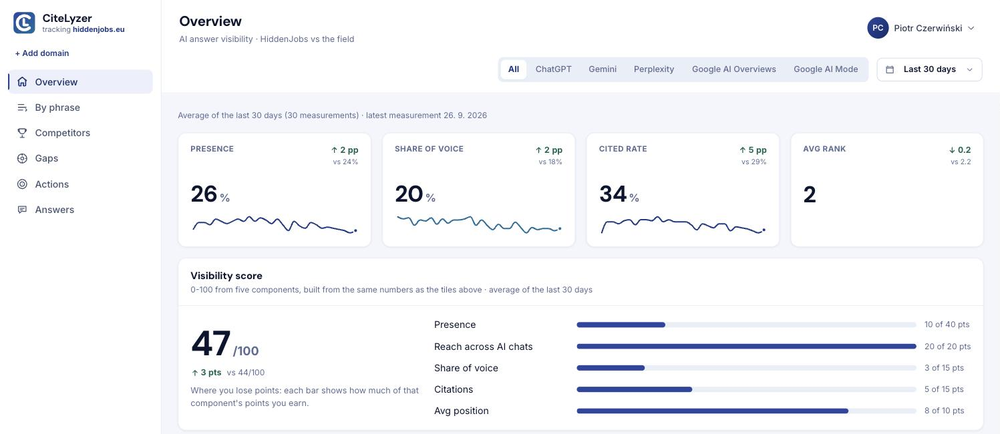This screenshot has height=434, width=1000.
Task: Click the + Add domain link
Action: [42, 54]
